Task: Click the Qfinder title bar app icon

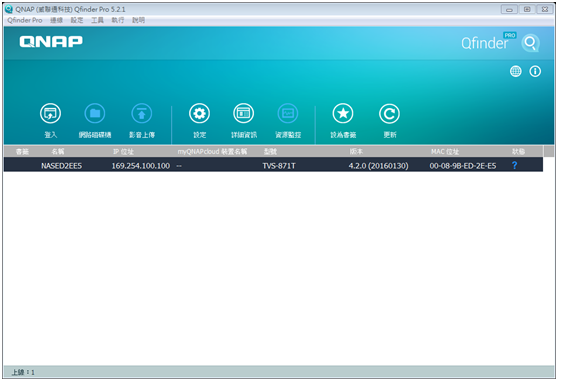Action: (9, 9)
